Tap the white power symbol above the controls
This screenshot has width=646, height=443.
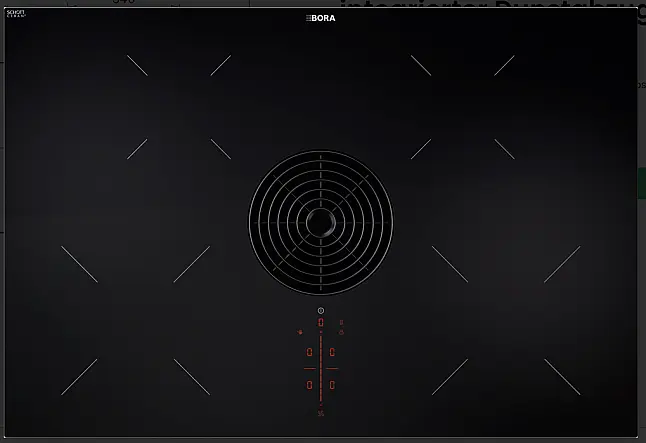pos(321,311)
